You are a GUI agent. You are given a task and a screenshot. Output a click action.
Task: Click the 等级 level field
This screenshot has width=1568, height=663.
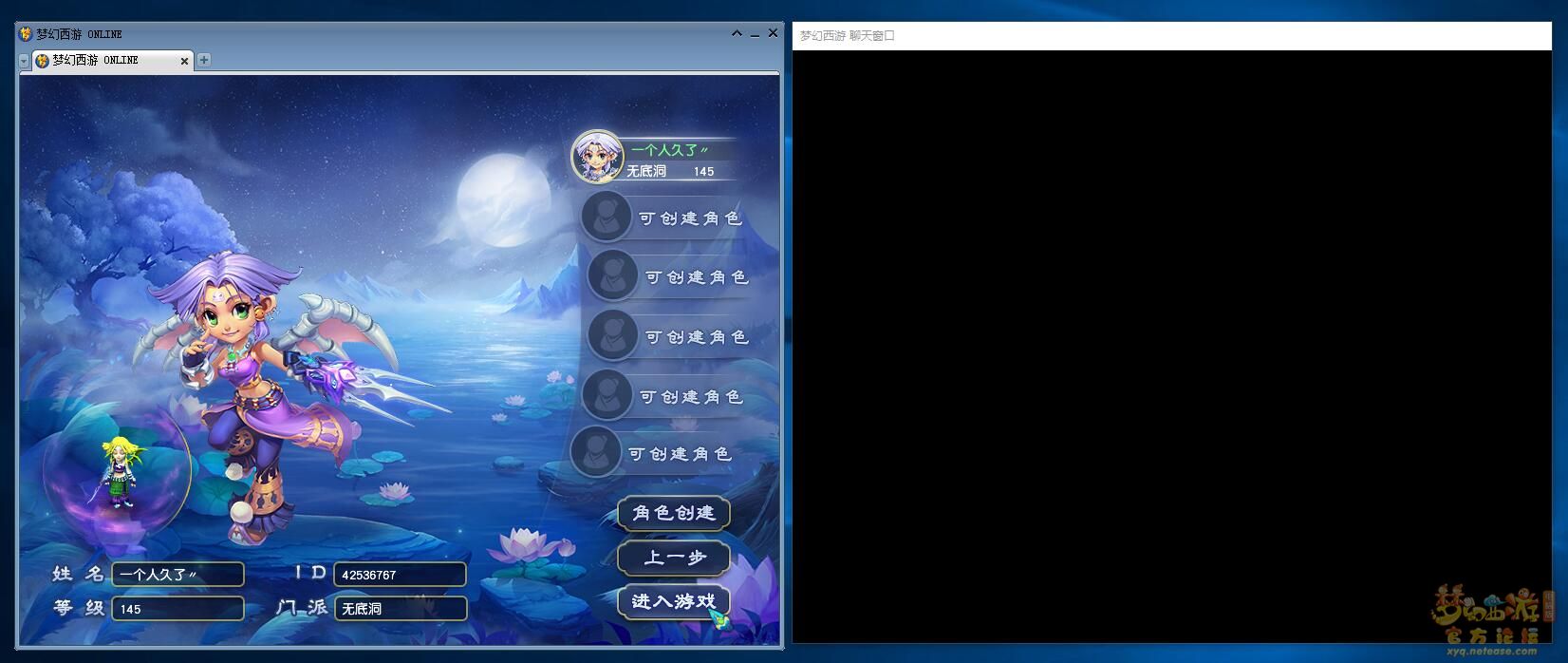click(177, 609)
